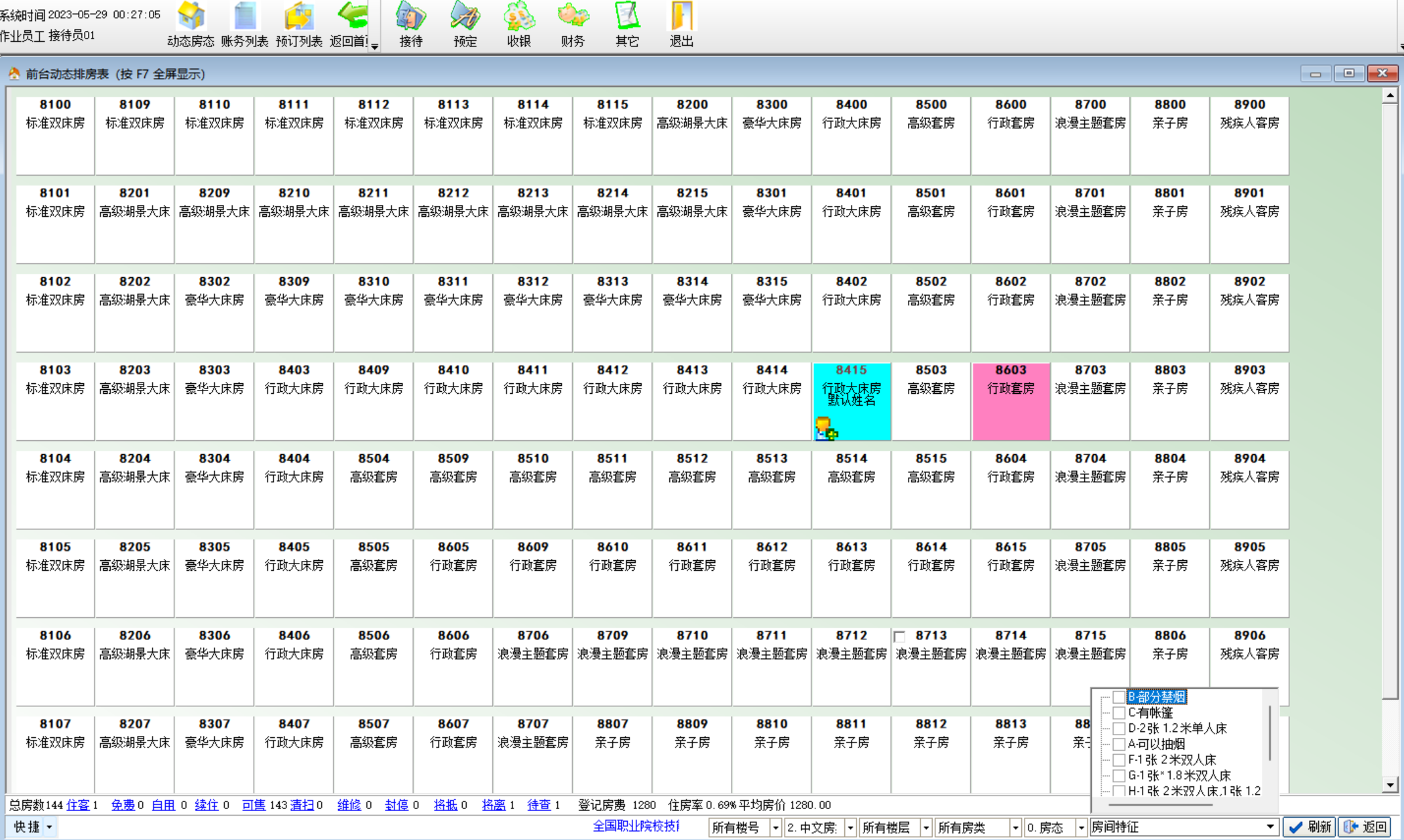The height and width of the screenshot is (840, 1404).
Task: Click the house icon in 前台动态排房表 title
Action: tap(14, 73)
